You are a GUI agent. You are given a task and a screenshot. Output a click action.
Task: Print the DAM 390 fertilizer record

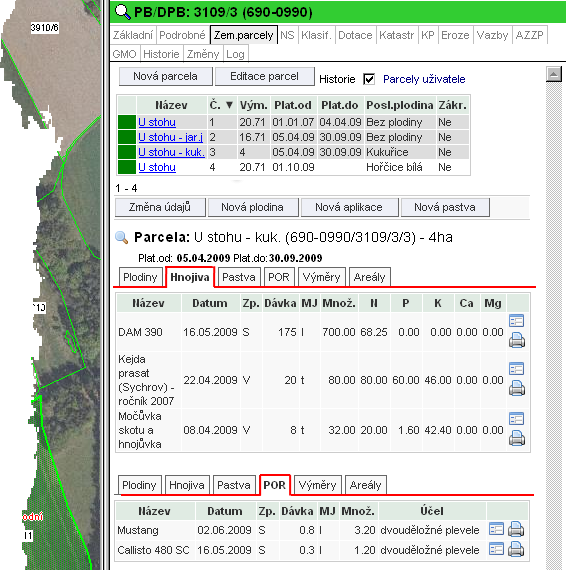(517, 340)
